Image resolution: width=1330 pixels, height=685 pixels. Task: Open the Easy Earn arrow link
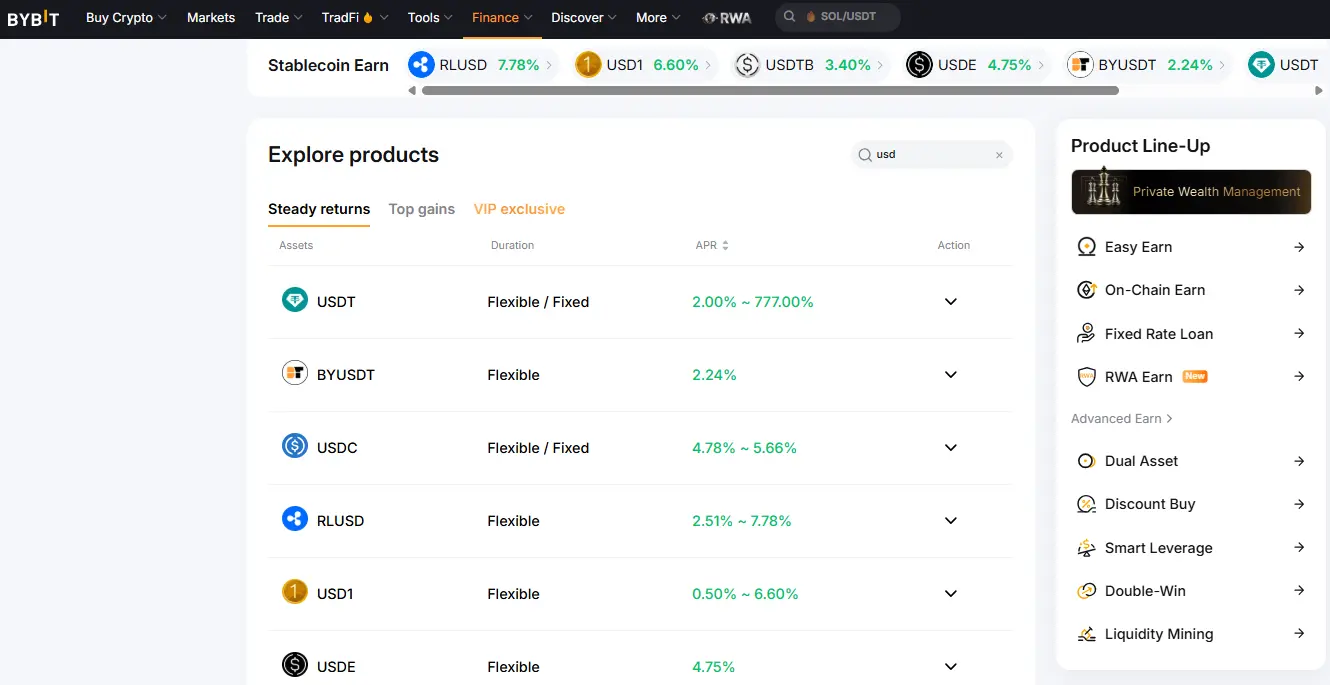[1299, 247]
